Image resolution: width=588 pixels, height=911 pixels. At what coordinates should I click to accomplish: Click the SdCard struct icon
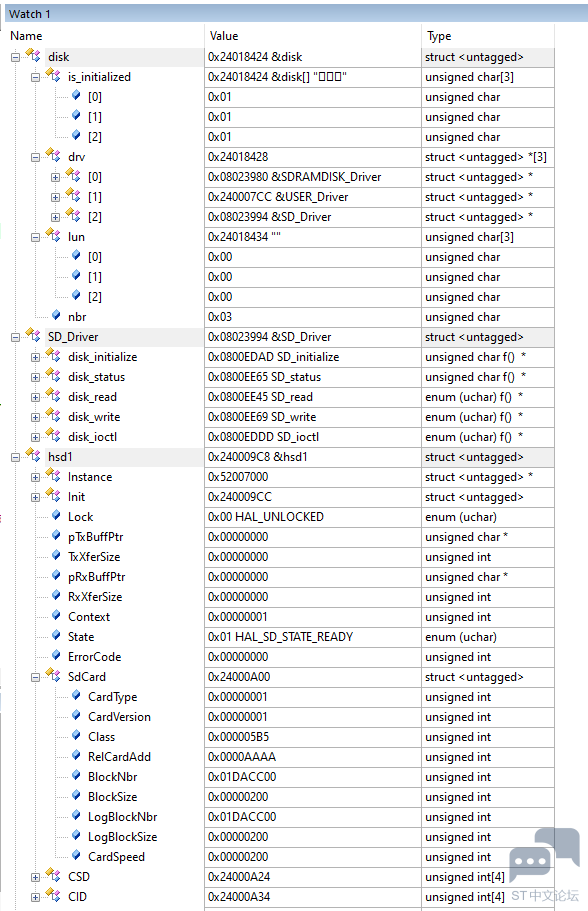[53, 676]
